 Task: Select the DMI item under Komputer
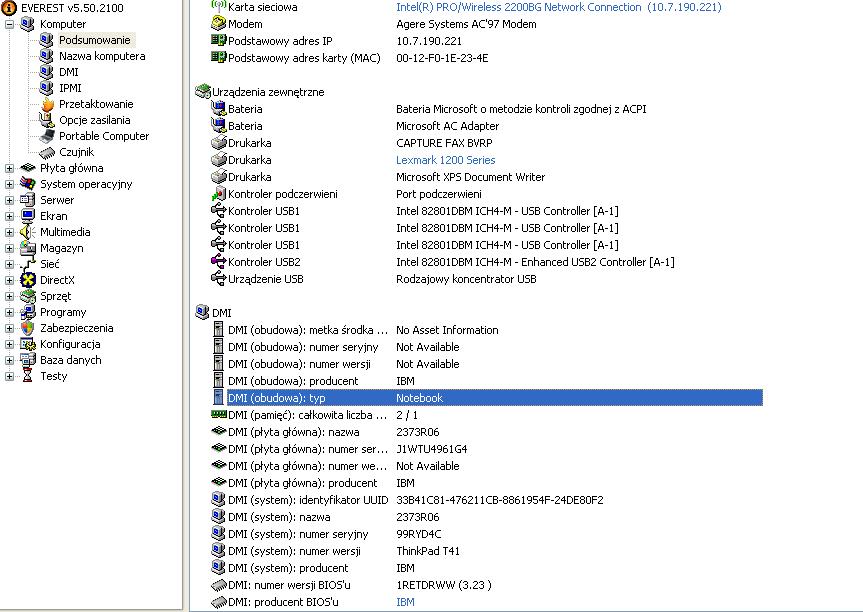68,72
